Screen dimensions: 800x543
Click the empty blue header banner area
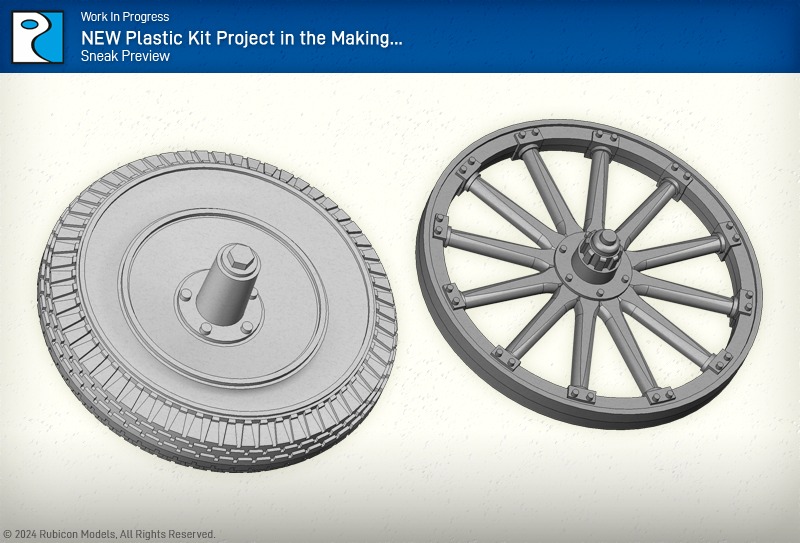click(600, 37)
